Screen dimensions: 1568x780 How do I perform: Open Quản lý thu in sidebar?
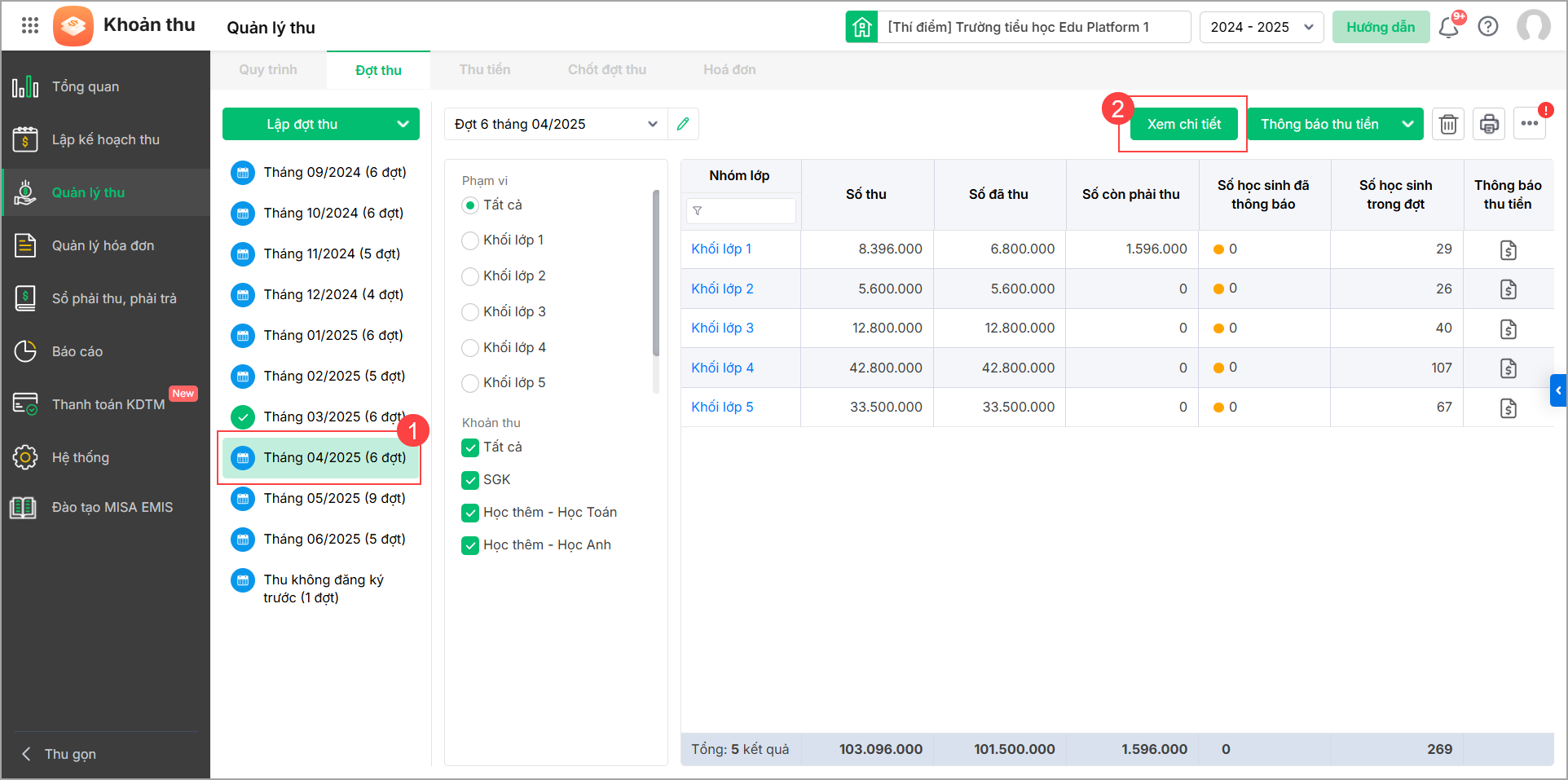click(x=106, y=192)
